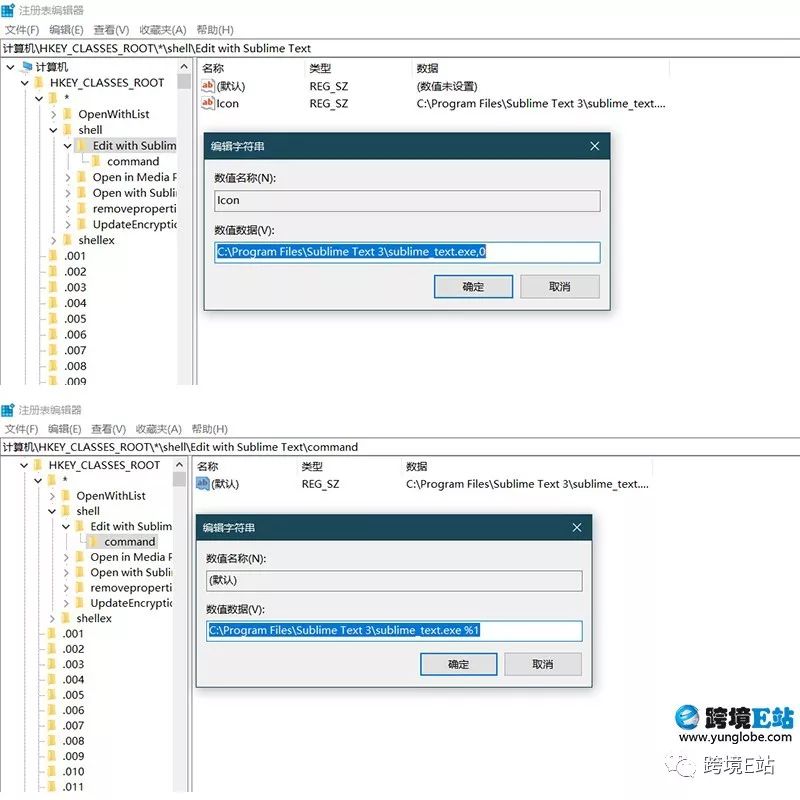The height and width of the screenshot is (800, 800).
Task: Click command folder icon in upper tree
Action: click(96, 161)
